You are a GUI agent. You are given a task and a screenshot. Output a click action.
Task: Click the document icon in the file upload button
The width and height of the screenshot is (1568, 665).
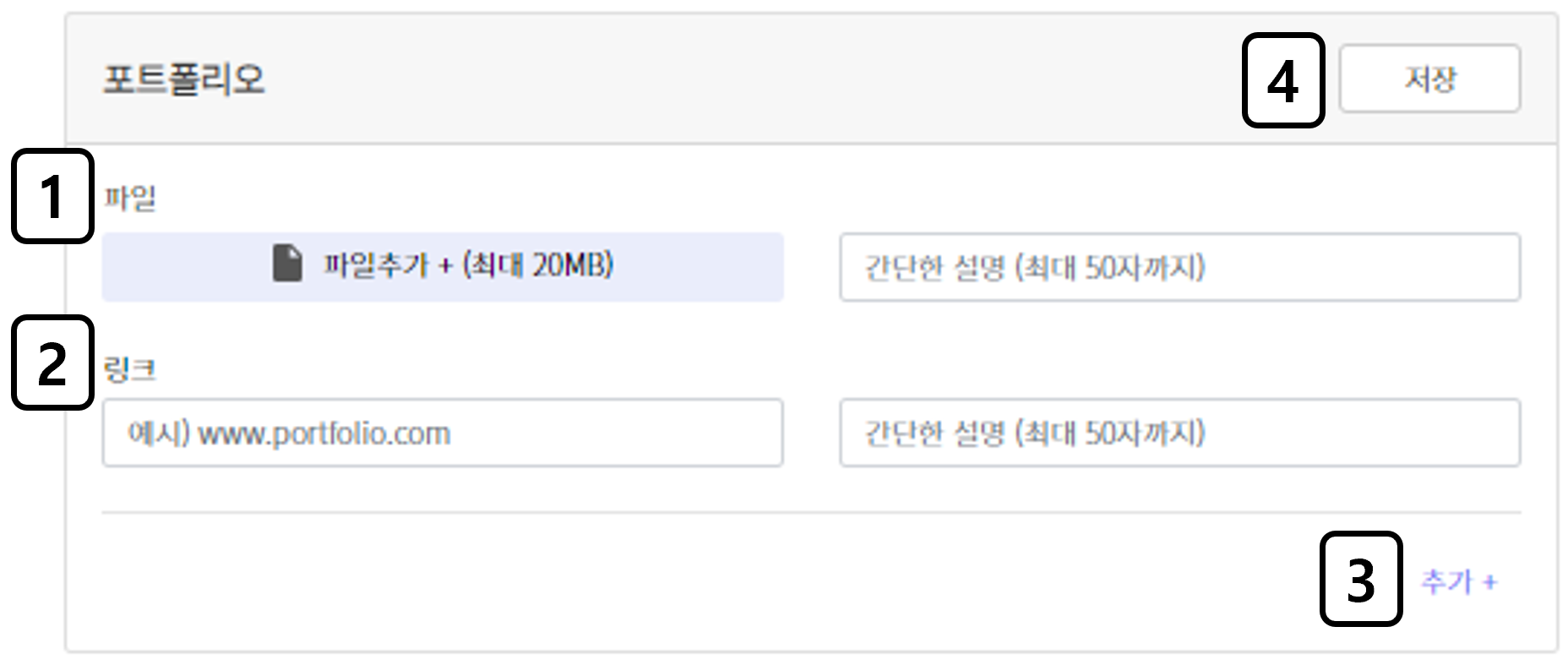pos(287,264)
